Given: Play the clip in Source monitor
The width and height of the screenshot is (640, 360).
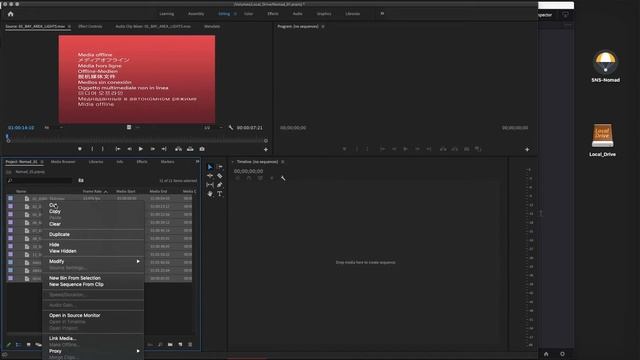Looking at the screenshot, I should point(141,149).
